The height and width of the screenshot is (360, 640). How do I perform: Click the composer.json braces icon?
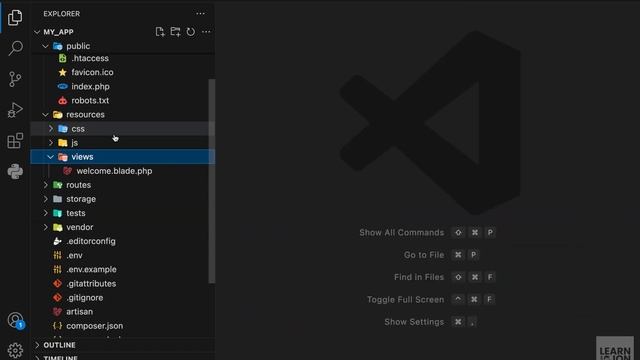(58, 326)
